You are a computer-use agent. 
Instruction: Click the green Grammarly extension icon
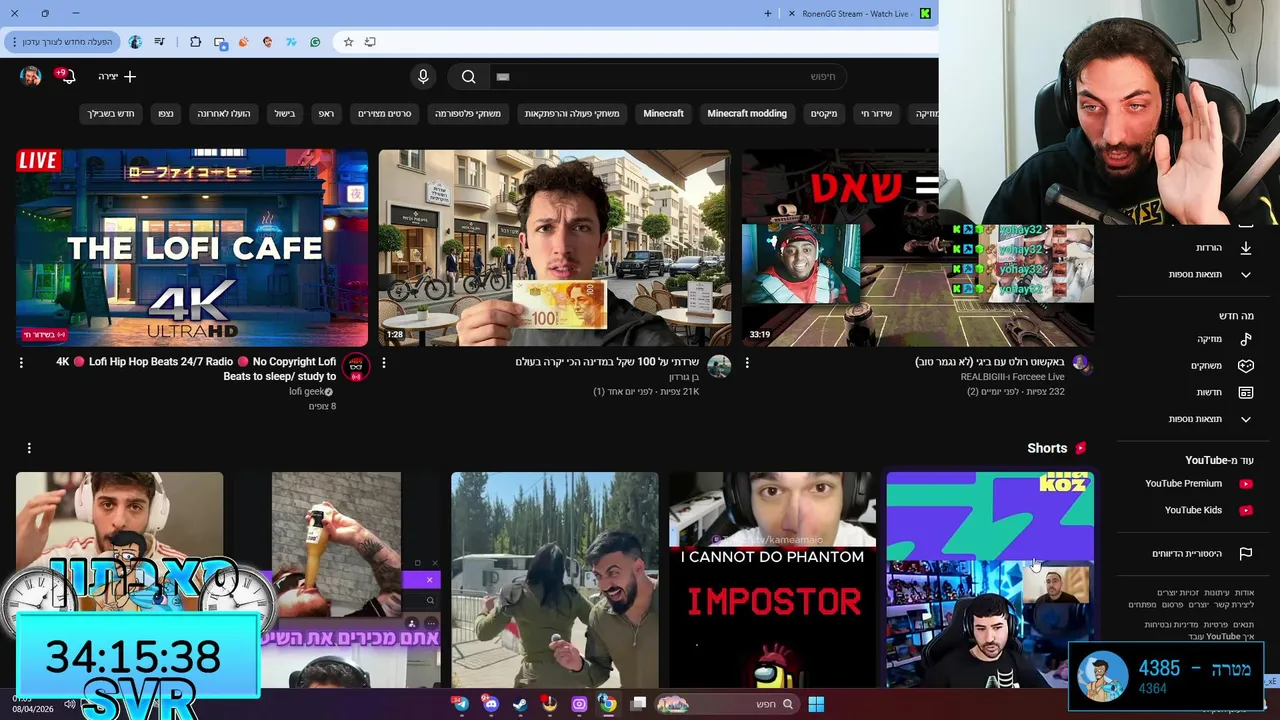pos(315,42)
